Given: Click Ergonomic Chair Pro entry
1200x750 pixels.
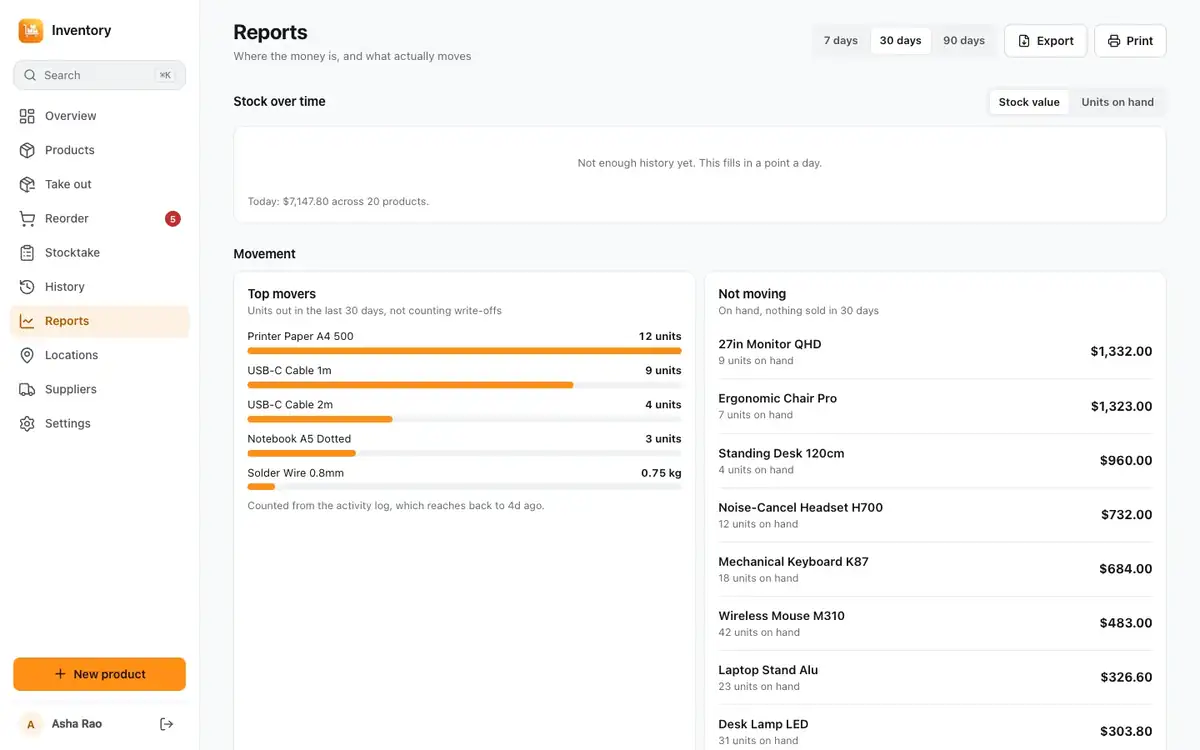Looking at the screenshot, I should (x=935, y=406).
